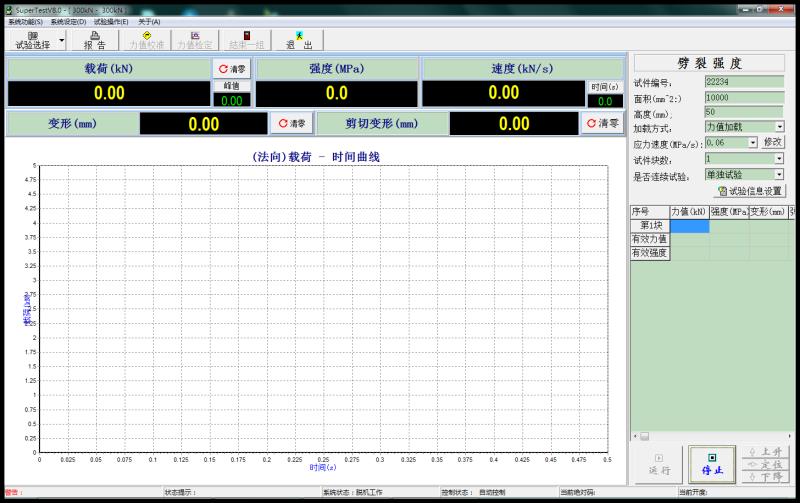Select the 有效强度 row header
This screenshot has width=800, height=503.
tap(650, 253)
